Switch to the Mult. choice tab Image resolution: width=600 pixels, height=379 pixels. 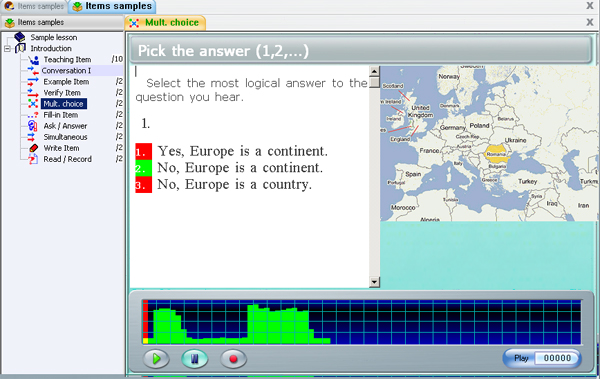(x=165, y=23)
